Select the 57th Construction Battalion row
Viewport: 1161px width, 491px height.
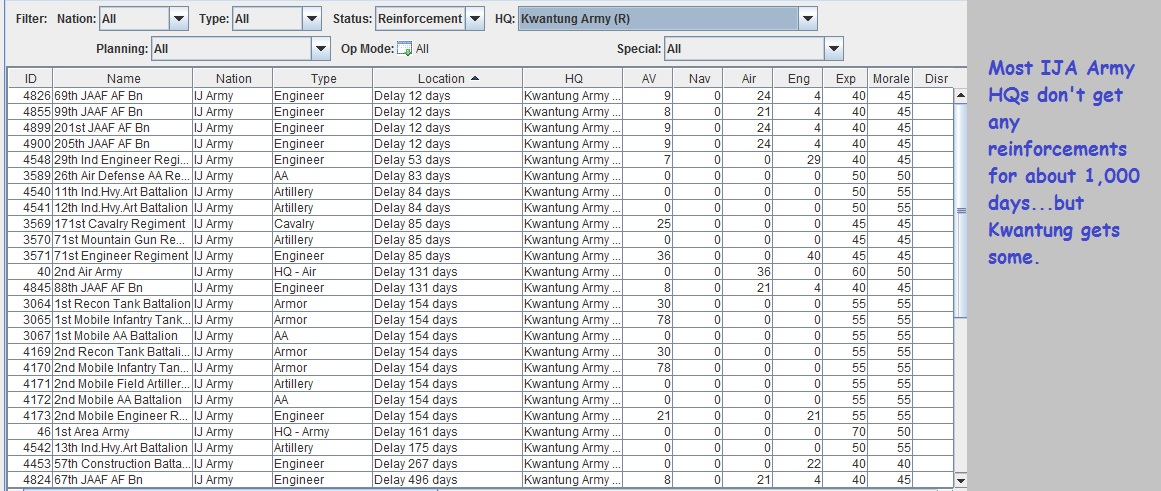[x=480, y=464]
